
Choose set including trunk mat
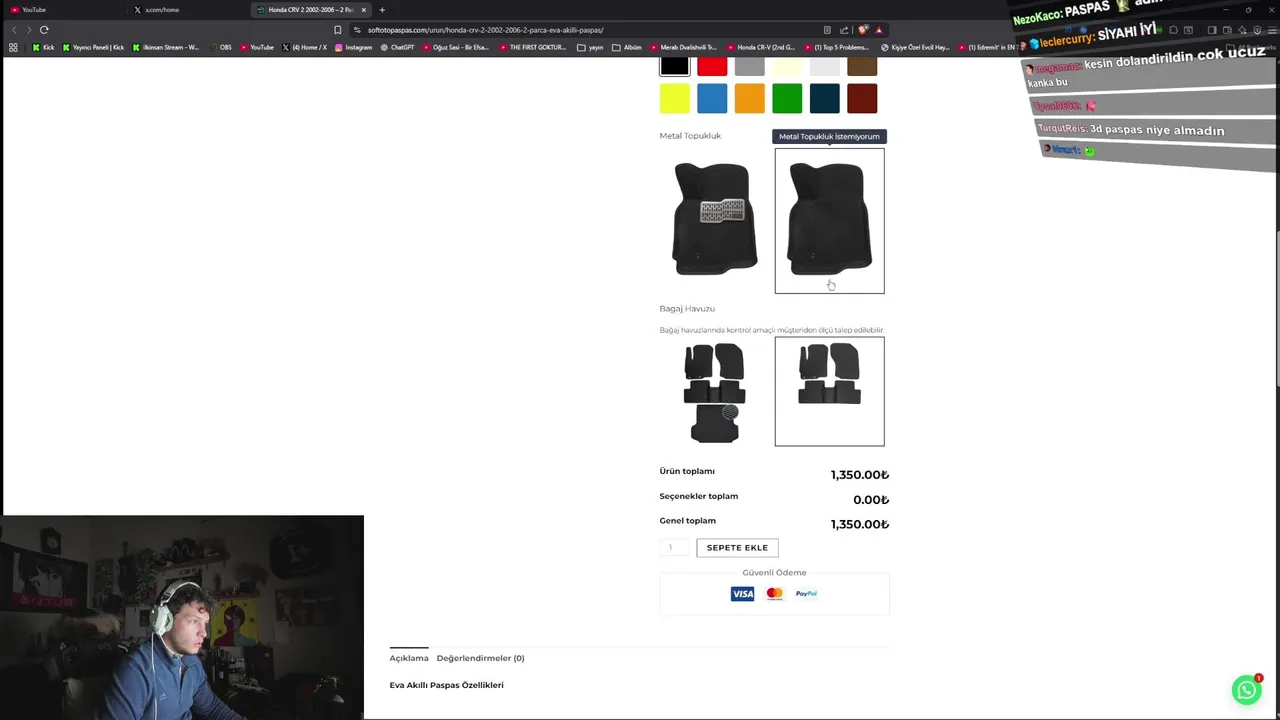714,391
